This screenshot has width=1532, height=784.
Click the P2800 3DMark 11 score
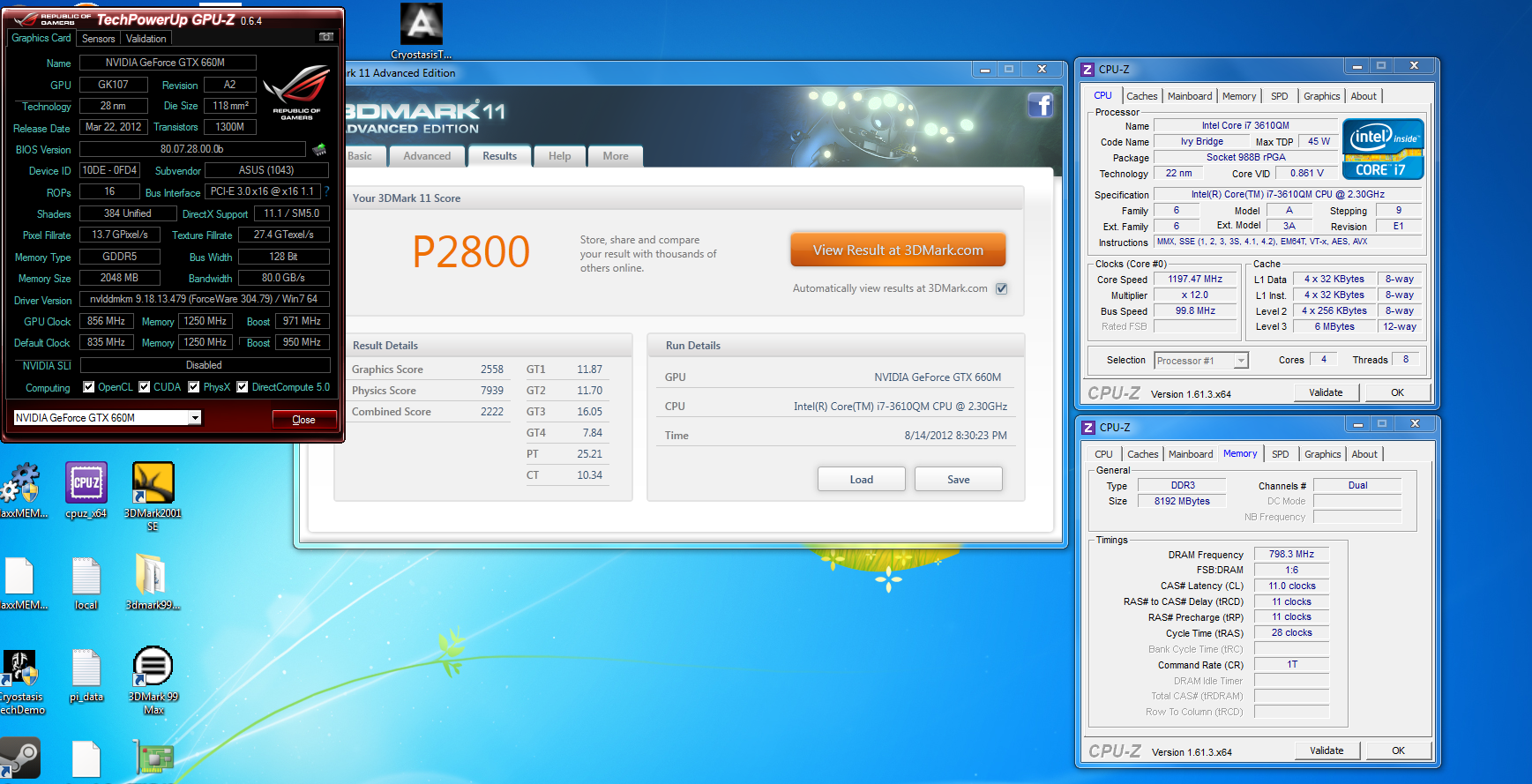click(471, 252)
